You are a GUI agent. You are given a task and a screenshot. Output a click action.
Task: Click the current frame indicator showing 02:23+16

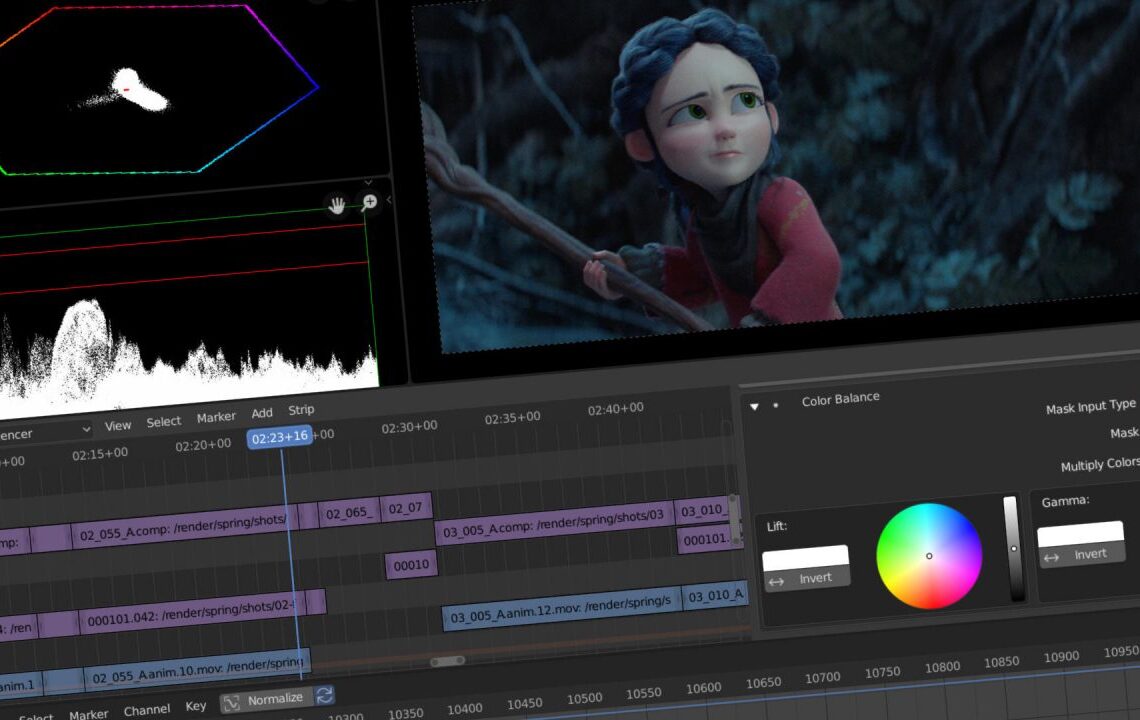280,436
